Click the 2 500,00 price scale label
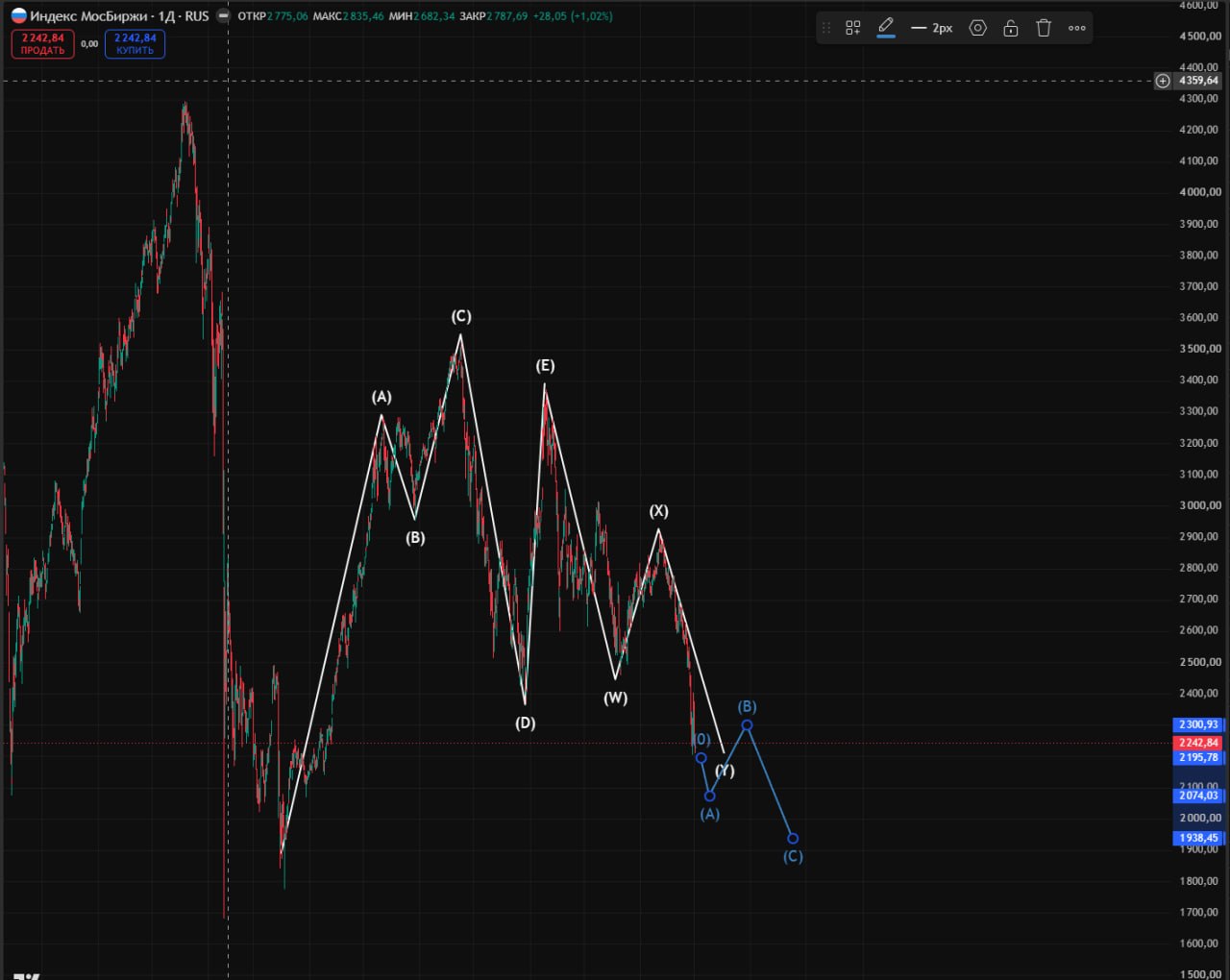 [1198, 662]
